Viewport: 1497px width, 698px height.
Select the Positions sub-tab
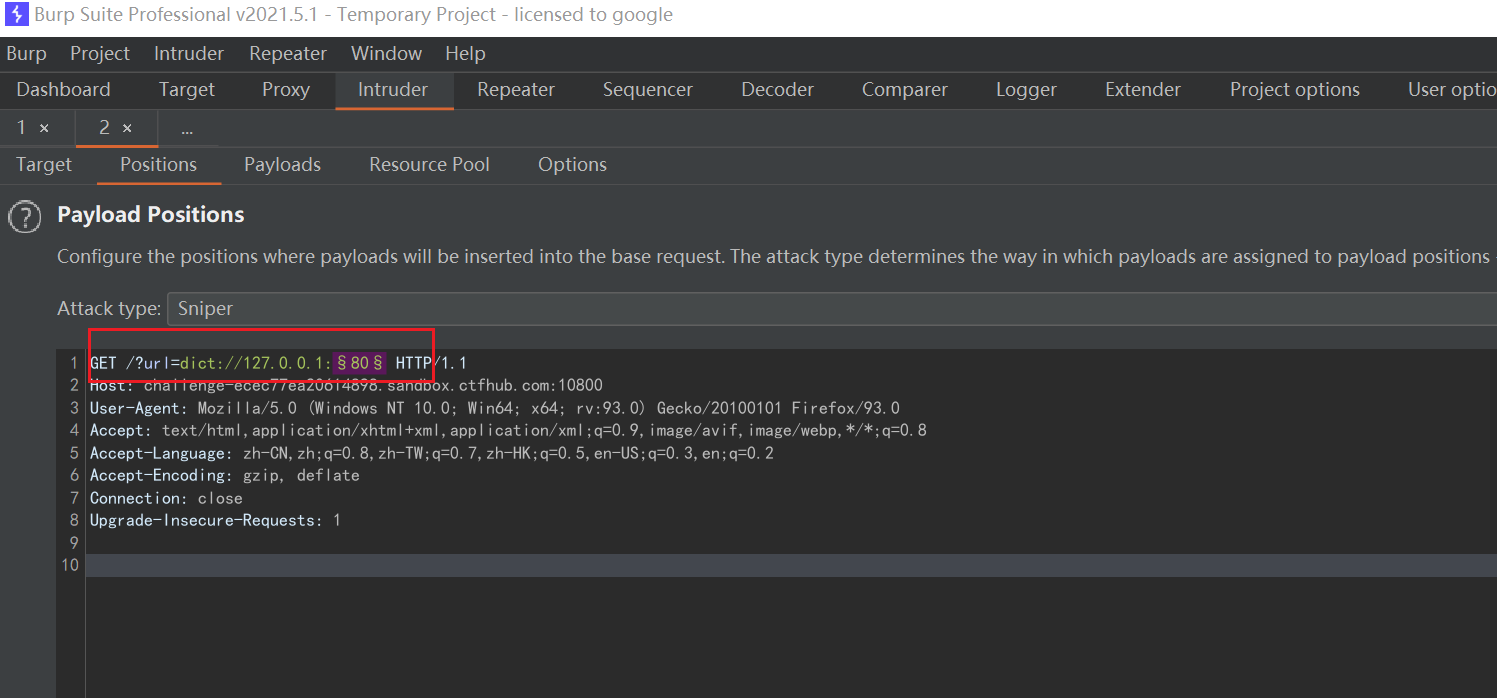[158, 165]
